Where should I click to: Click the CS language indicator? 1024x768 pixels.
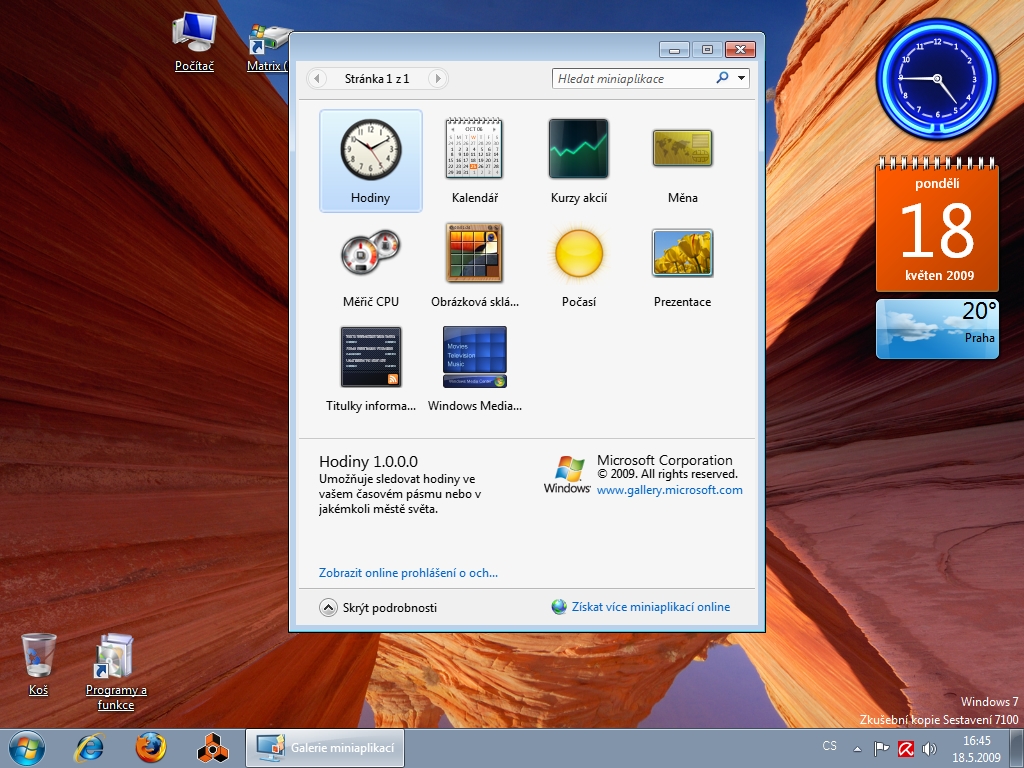[x=829, y=746]
